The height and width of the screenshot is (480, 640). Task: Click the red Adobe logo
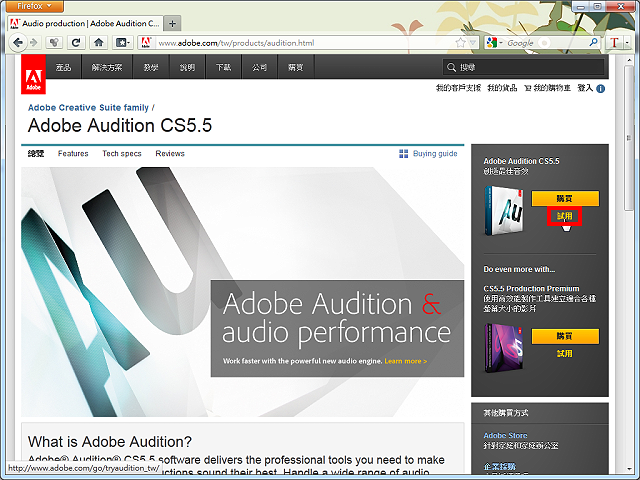pyautogui.click(x=33, y=74)
